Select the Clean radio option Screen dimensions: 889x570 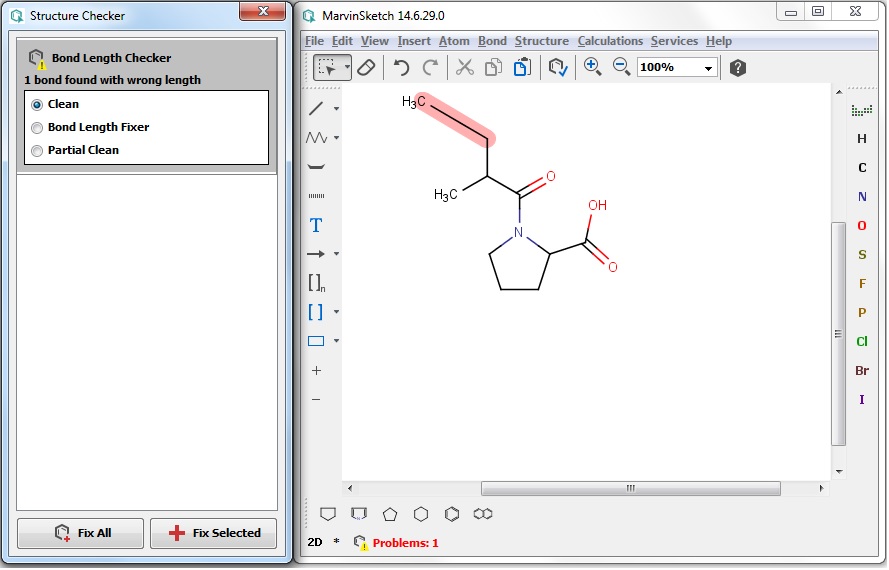pos(38,104)
